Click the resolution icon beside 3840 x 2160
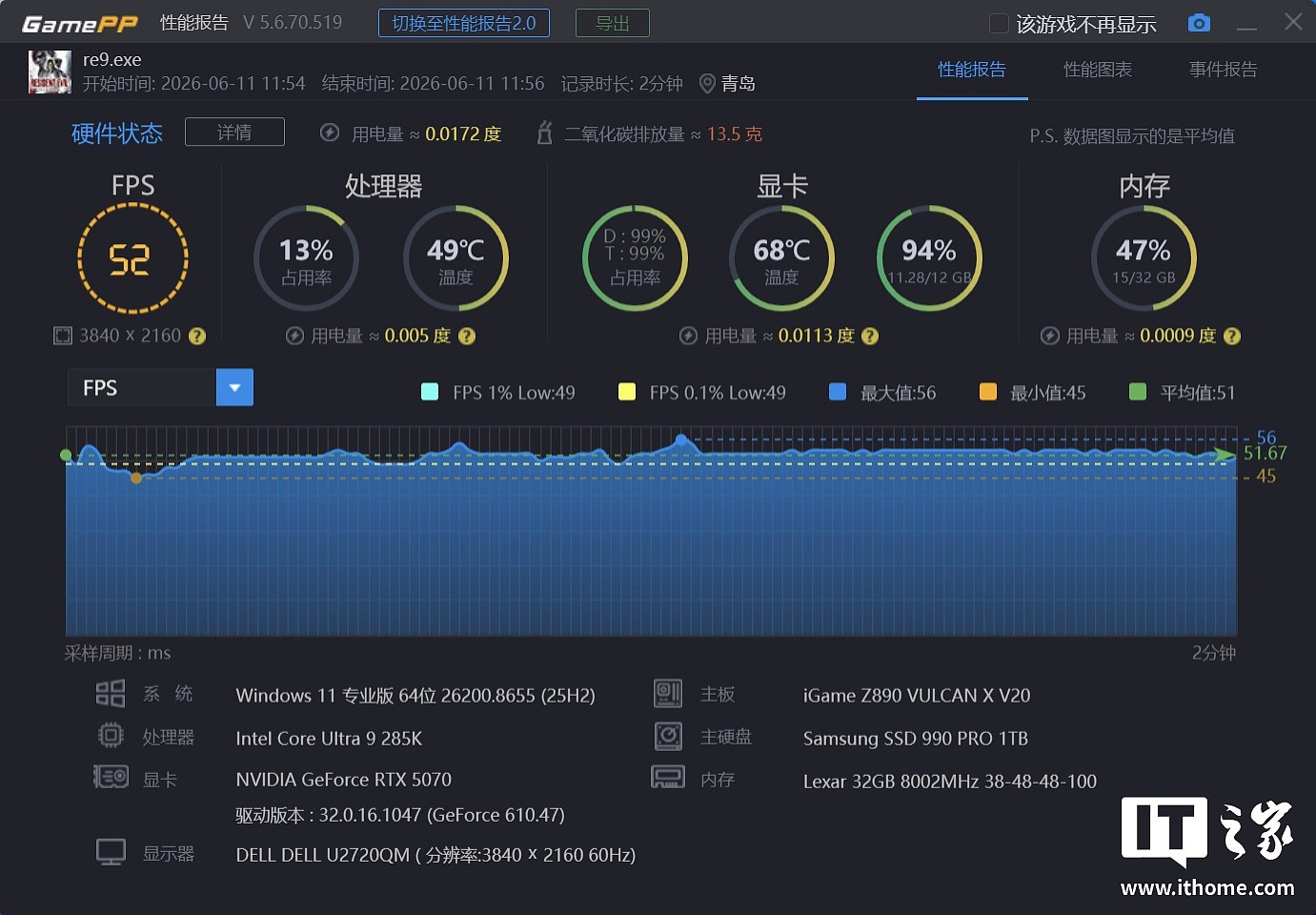This screenshot has height=915, width=1316. (x=63, y=335)
